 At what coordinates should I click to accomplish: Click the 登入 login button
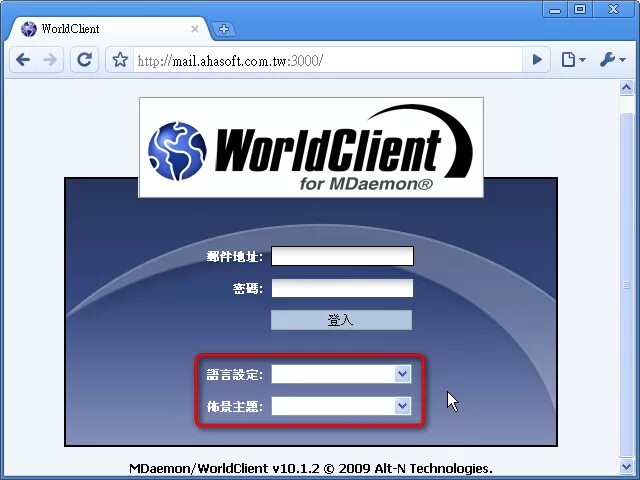pos(341,320)
